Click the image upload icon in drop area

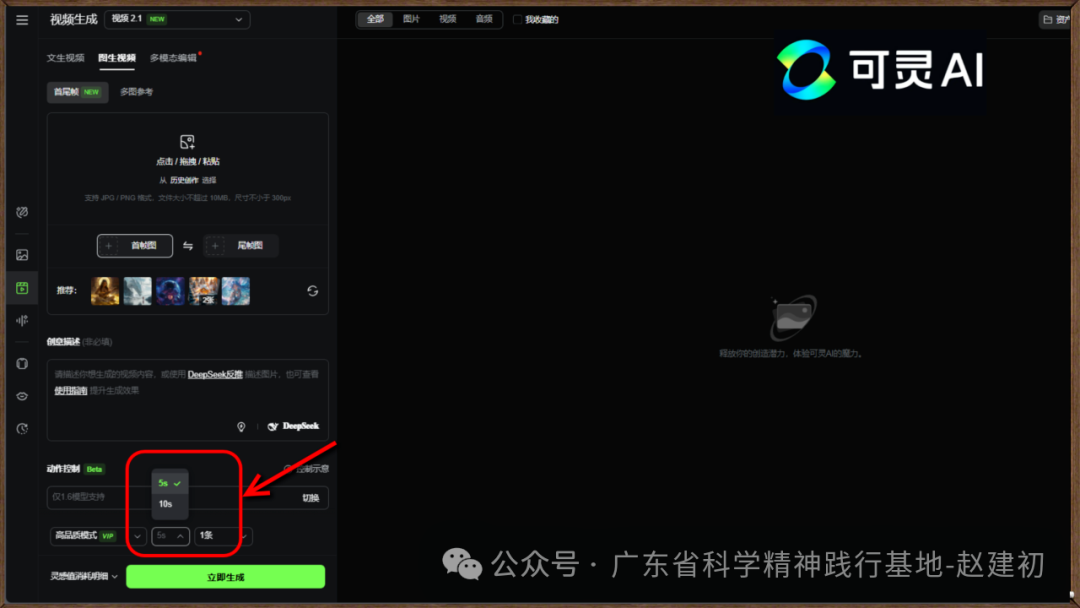pyautogui.click(x=187, y=142)
